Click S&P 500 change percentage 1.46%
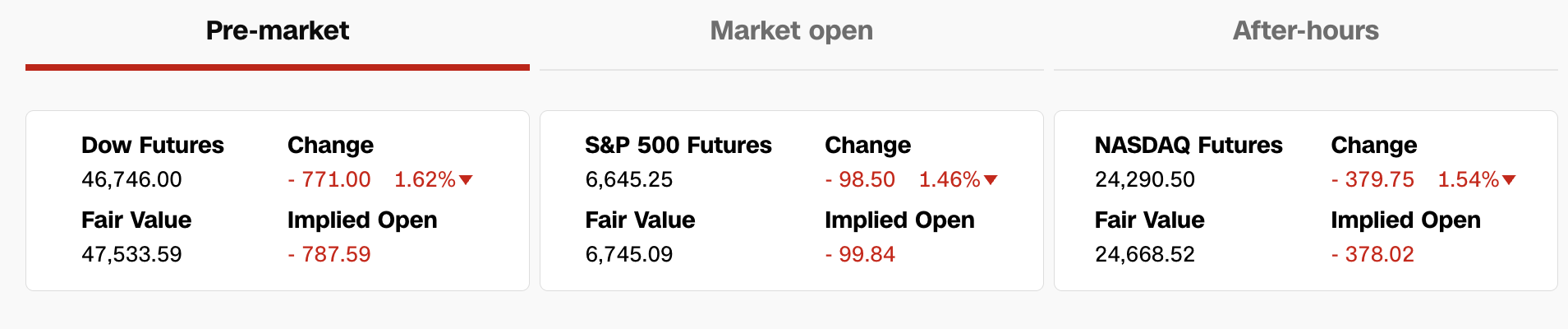1568x329 pixels. pyautogui.click(x=950, y=179)
